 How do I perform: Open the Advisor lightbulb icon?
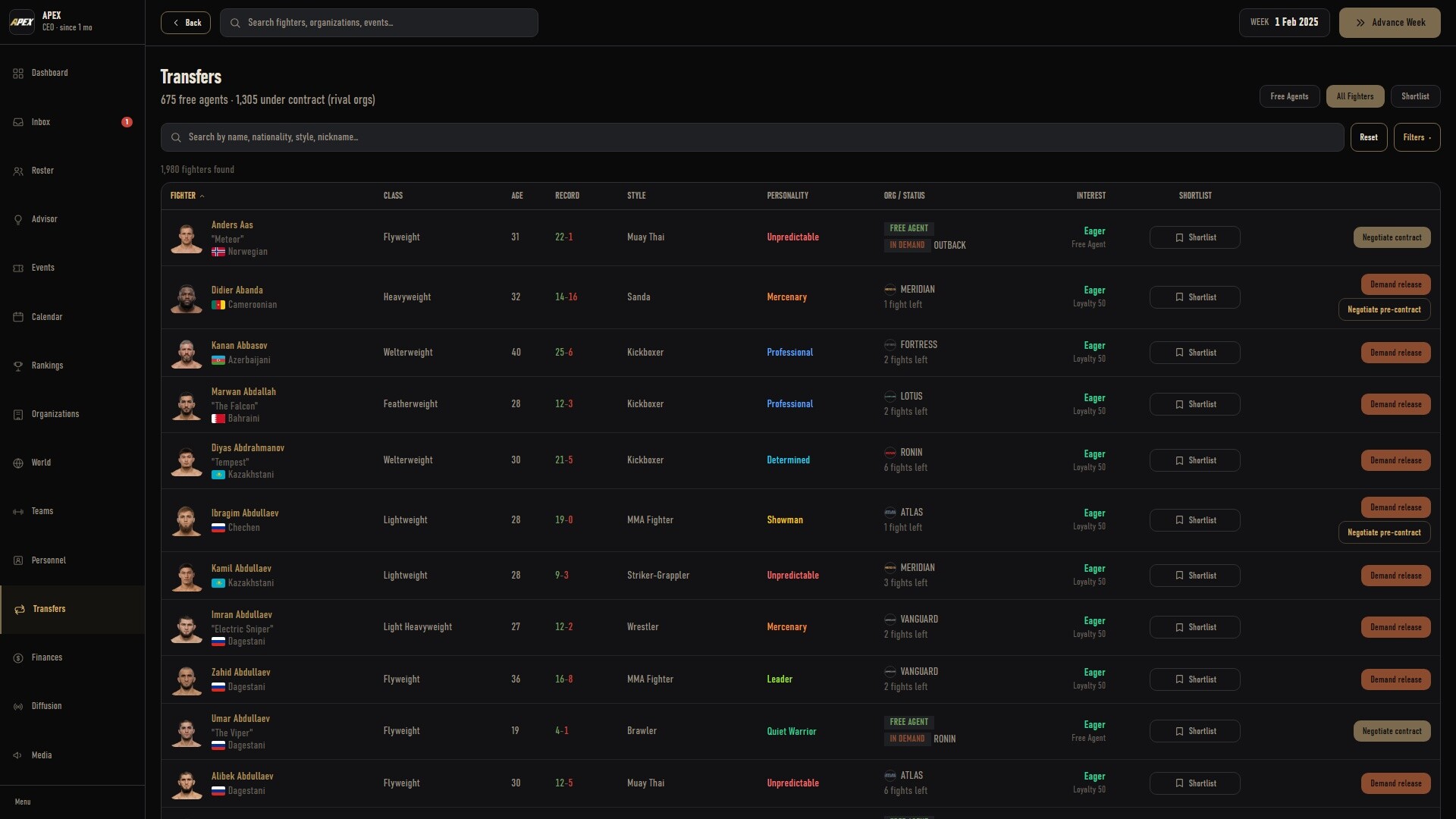click(x=18, y=220)
